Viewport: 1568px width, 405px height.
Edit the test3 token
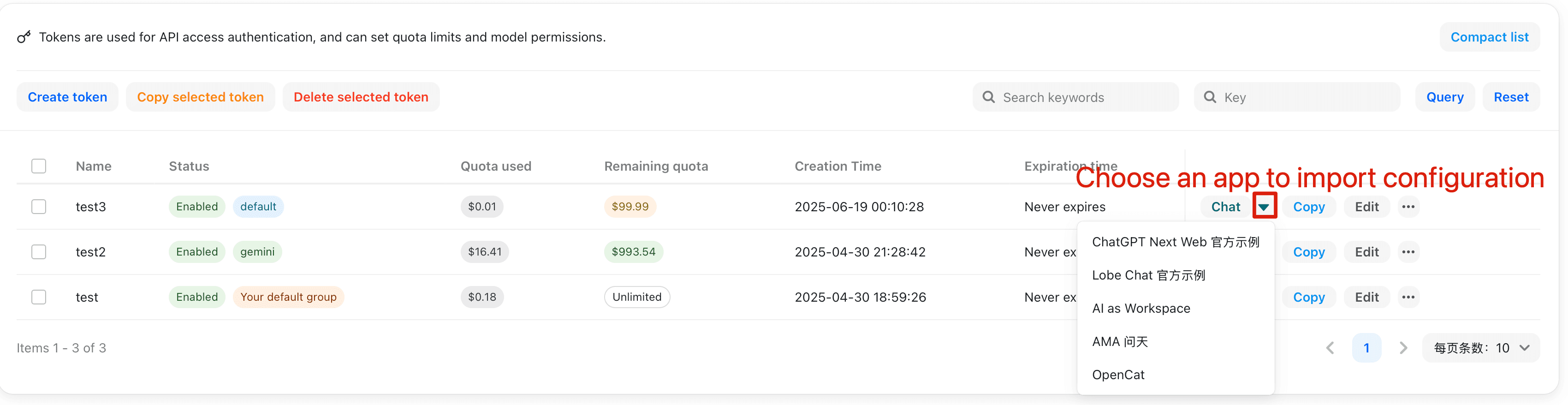[1366, 207]
